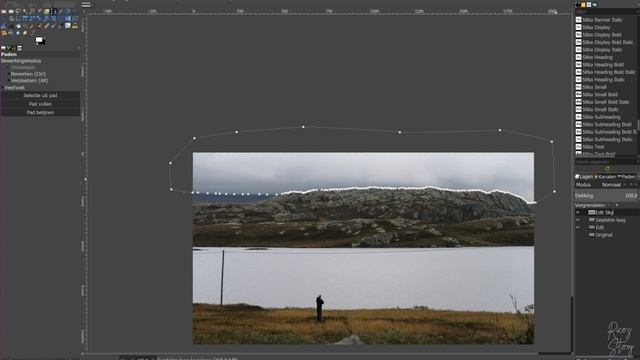Screen dimensions: 640x360
Task: Toggle first lock icon next to Vergrendelen
Action: [608, 205]
